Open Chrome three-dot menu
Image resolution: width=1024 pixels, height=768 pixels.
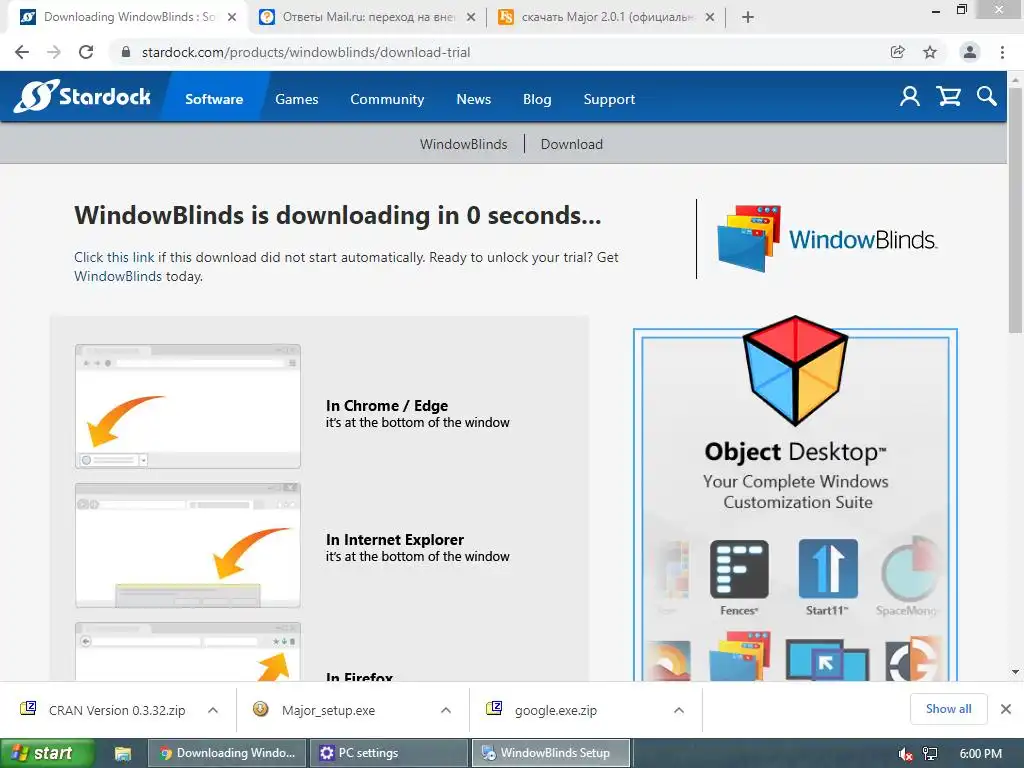pyautogui.click(x=1002, y=52)
